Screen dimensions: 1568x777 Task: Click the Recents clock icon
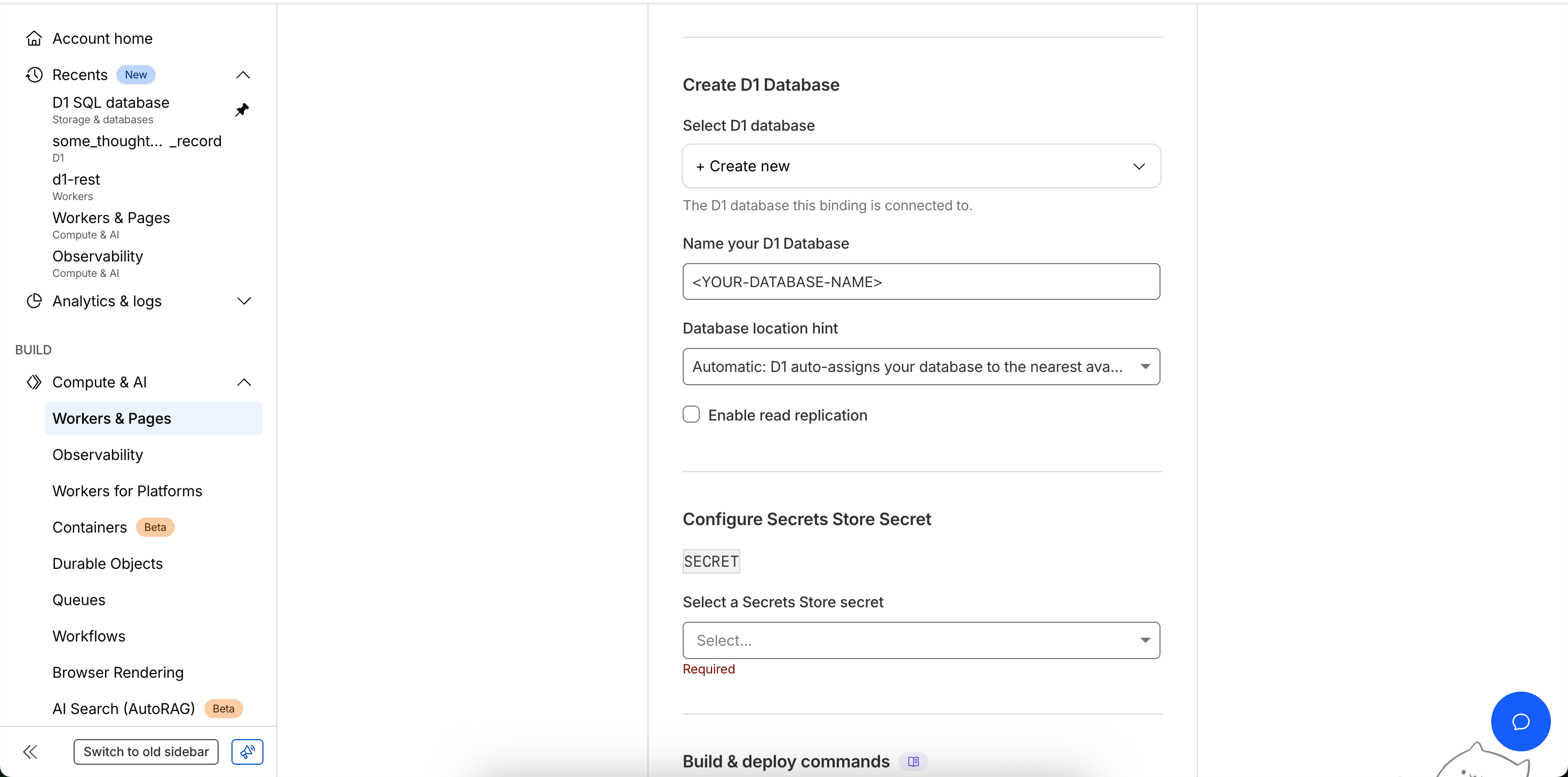click(x=34, y=74)
